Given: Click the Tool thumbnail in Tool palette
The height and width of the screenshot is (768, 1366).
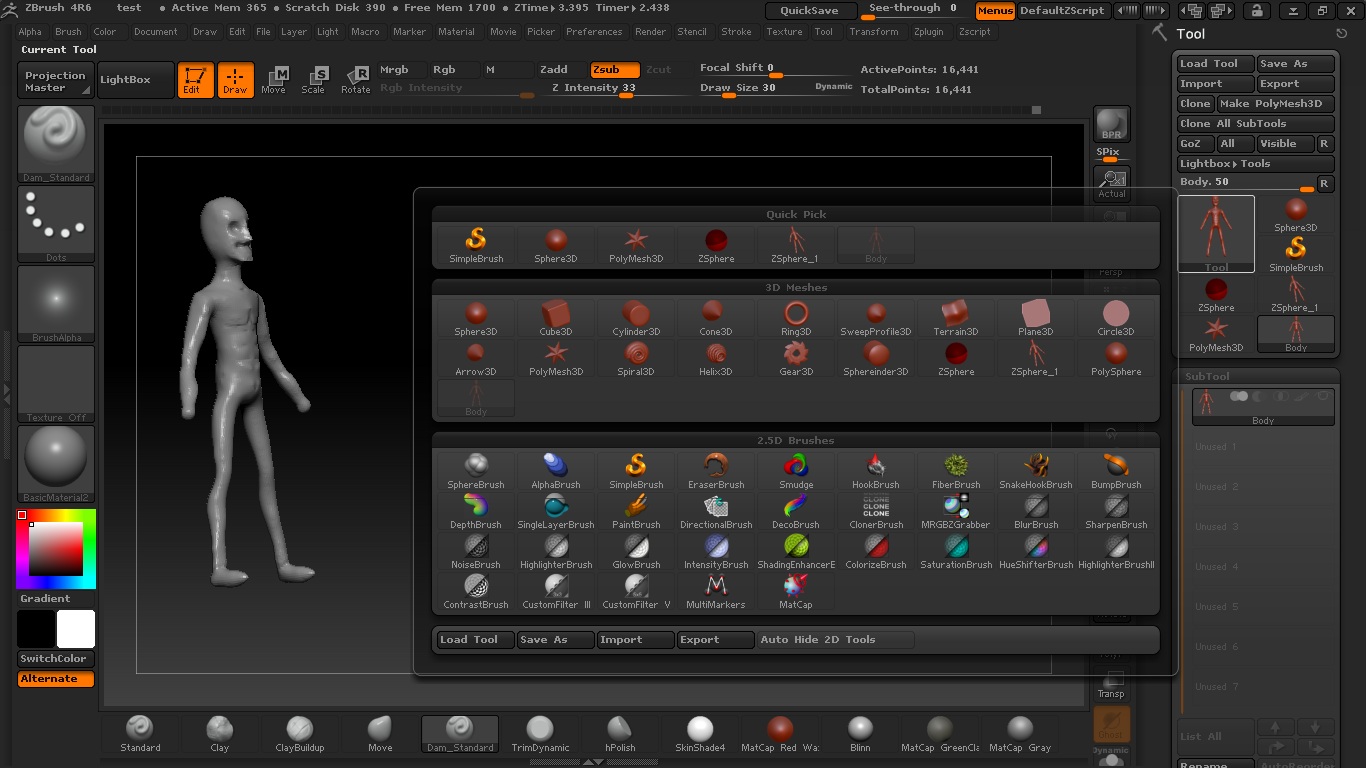Looking at the screenshot, I should pyautogui.click(x=1216, y=234).
